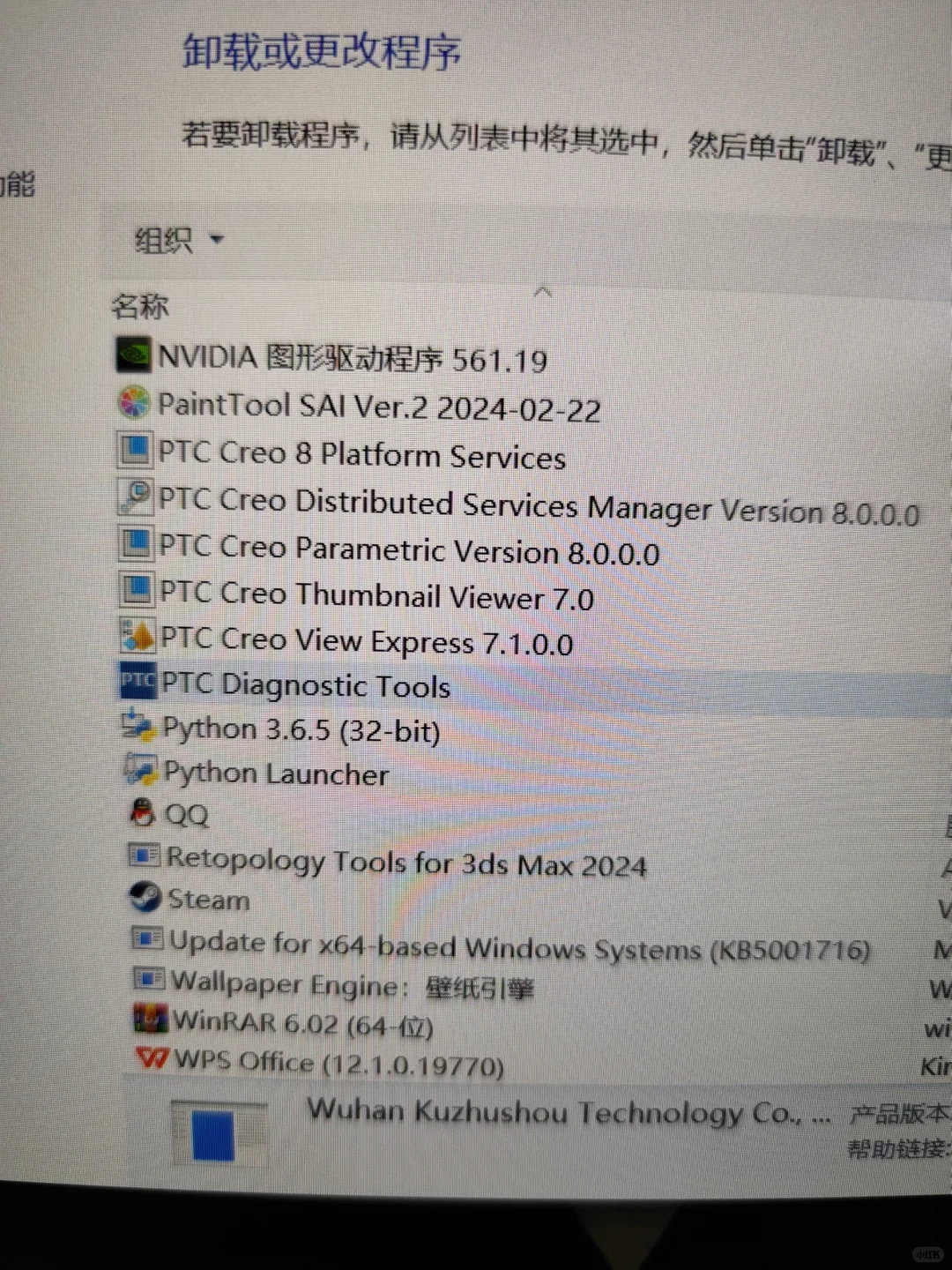952x1270 pixels.
Task: Select the Steam program entry
Action: (x=209, y=899)
